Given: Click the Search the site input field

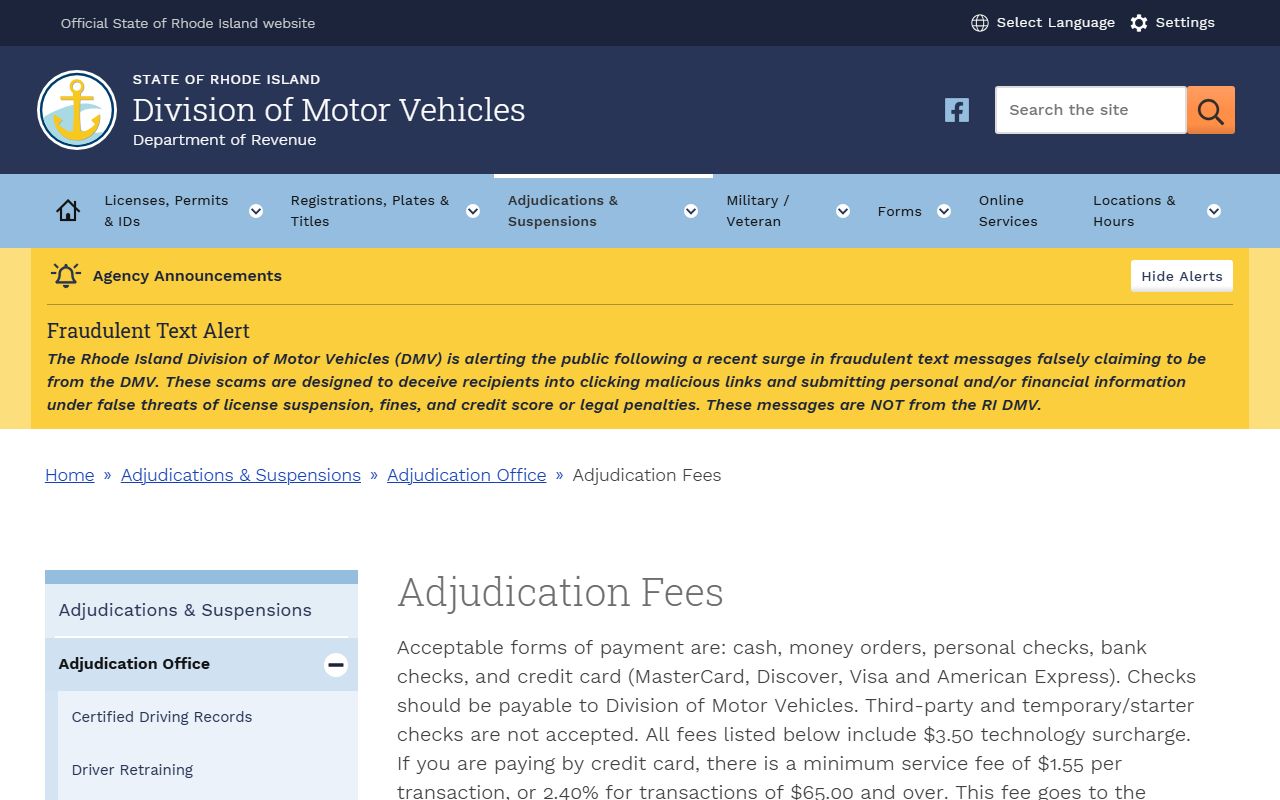Looking at the screenshot, I should tap(1091, 110).
